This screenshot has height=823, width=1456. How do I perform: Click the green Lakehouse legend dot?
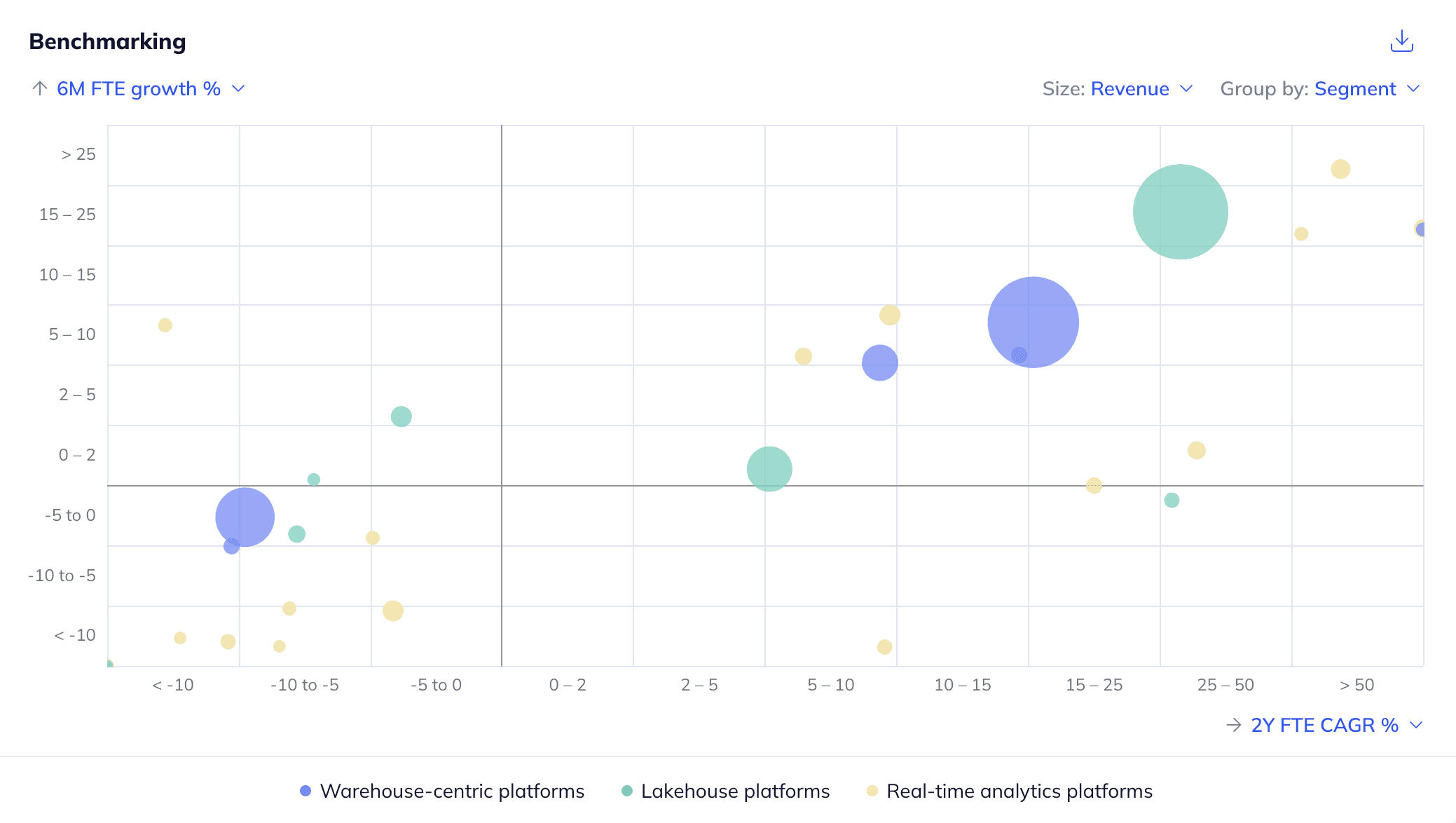[627, 791]
